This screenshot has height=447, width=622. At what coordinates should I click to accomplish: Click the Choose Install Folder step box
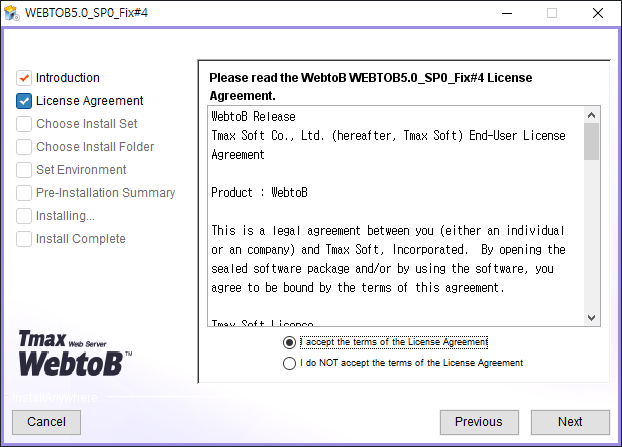click(24, 147)
